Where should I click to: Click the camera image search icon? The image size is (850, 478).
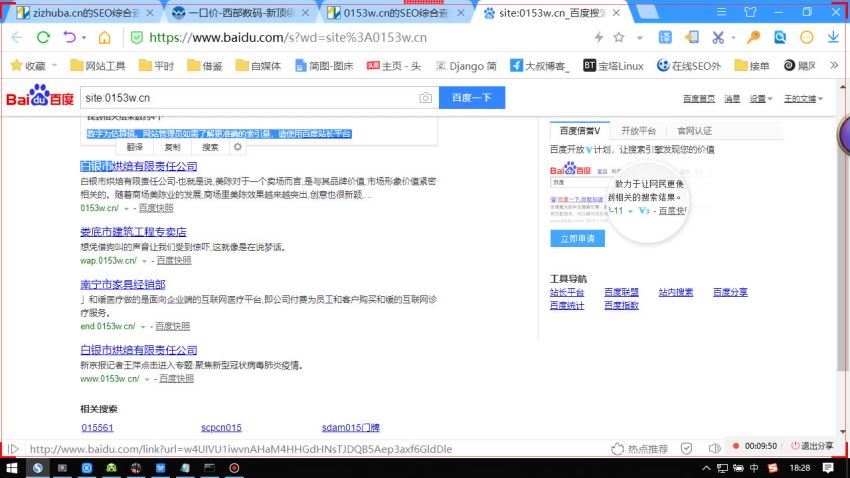426,98
